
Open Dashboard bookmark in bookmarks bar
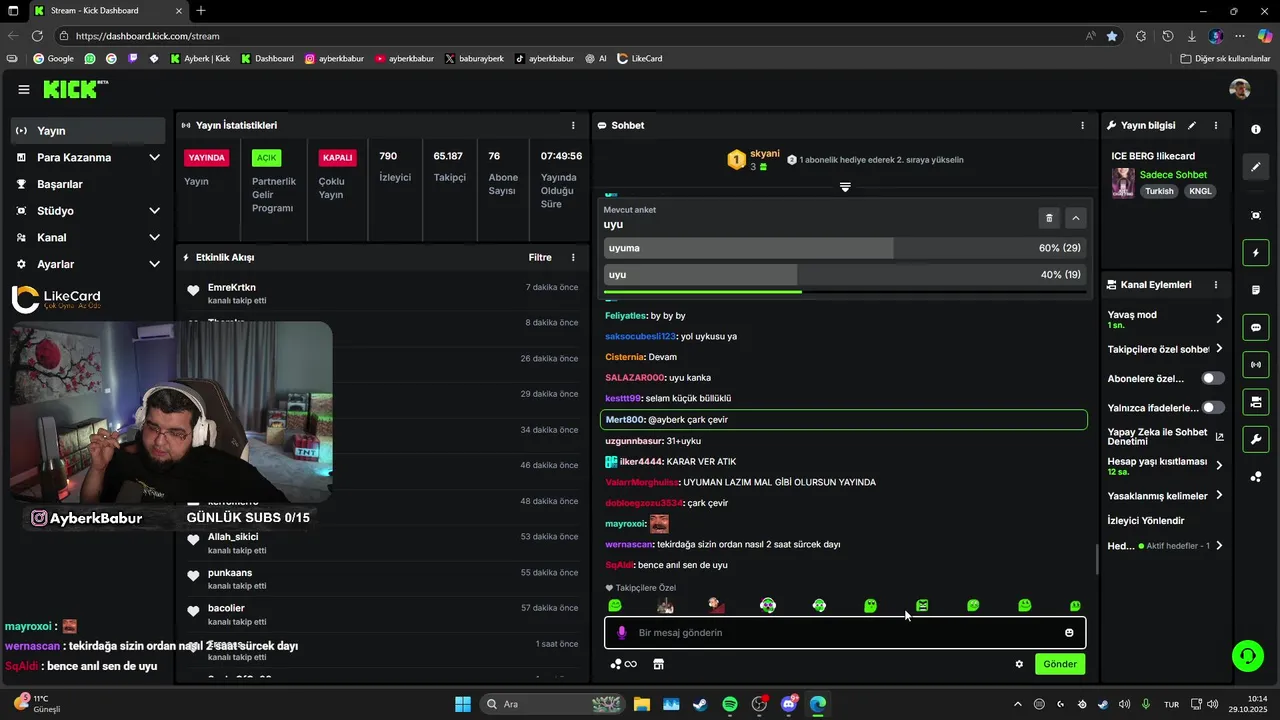click(x=267, y=59)
